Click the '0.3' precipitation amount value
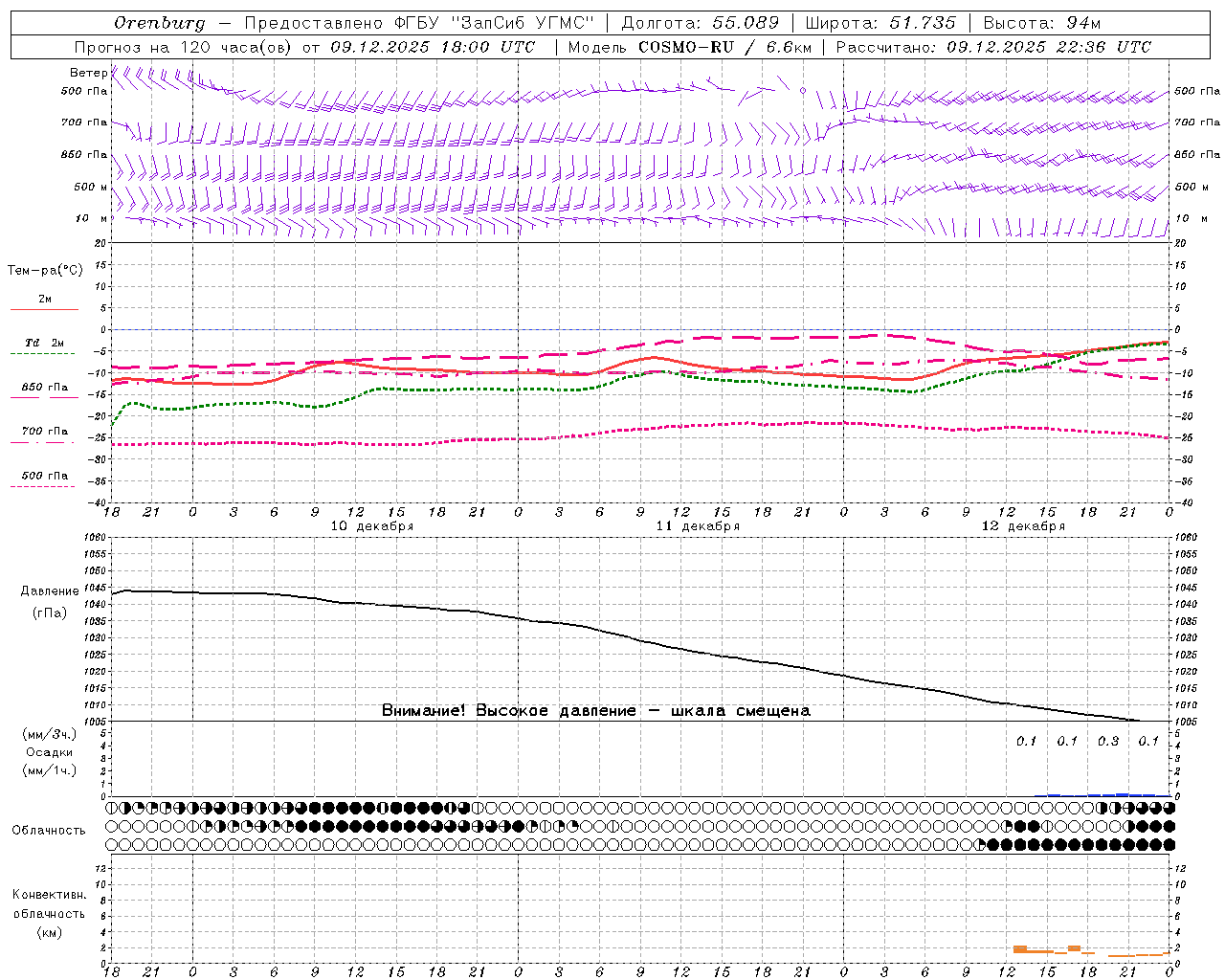 point(1108,742)
